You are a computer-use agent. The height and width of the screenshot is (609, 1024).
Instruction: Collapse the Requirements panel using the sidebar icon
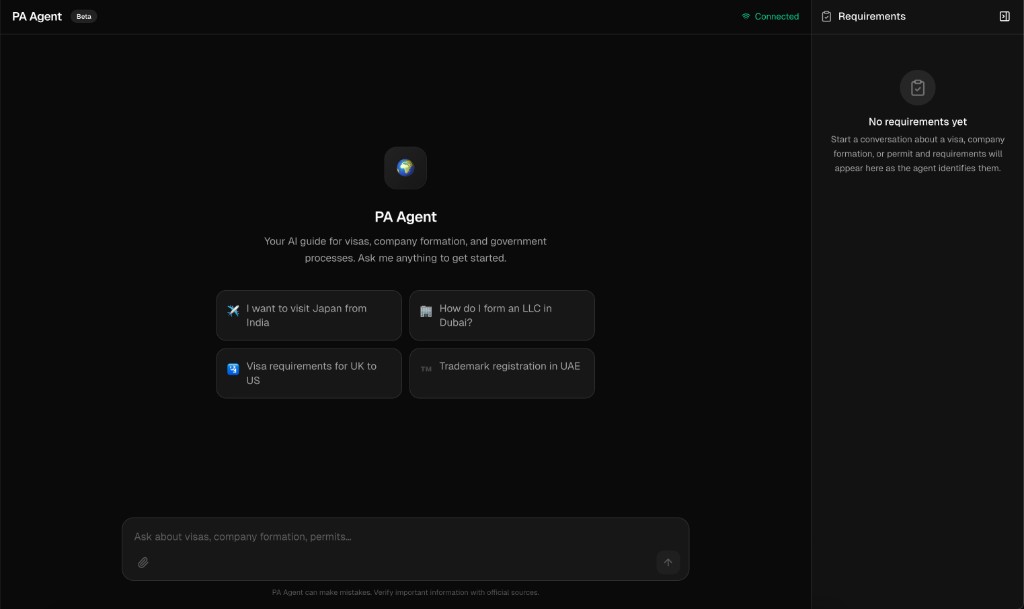1004,16
